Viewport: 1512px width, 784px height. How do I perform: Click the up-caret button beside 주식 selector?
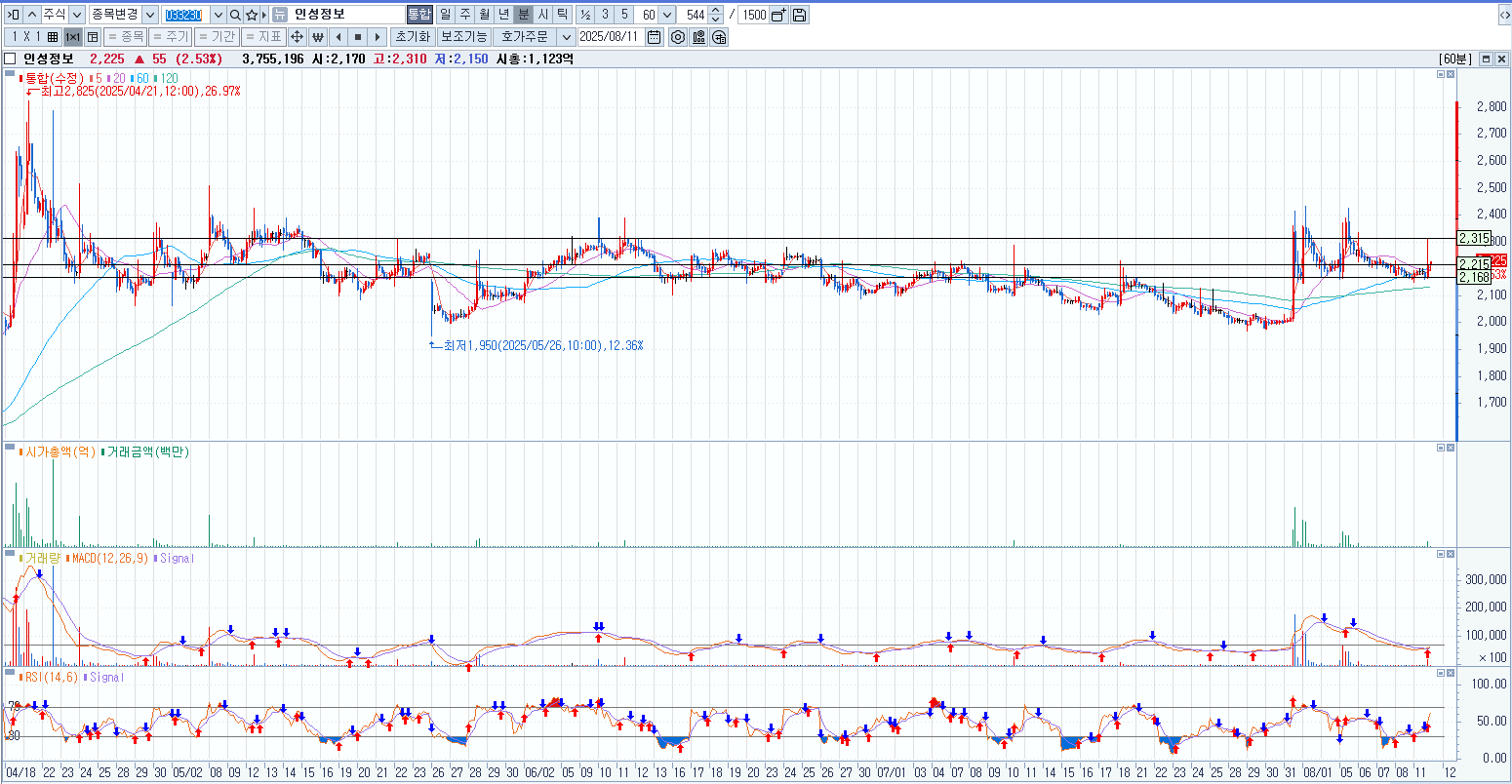[31, 15]
